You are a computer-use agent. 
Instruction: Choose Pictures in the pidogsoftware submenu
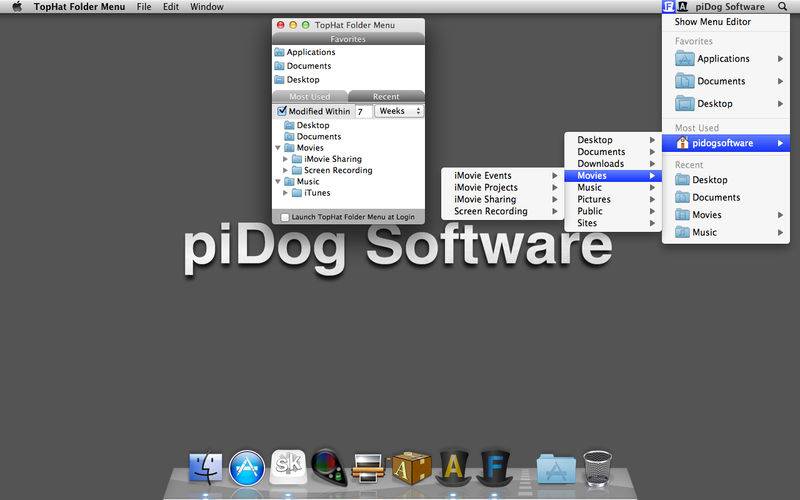(x=613, y=199)
